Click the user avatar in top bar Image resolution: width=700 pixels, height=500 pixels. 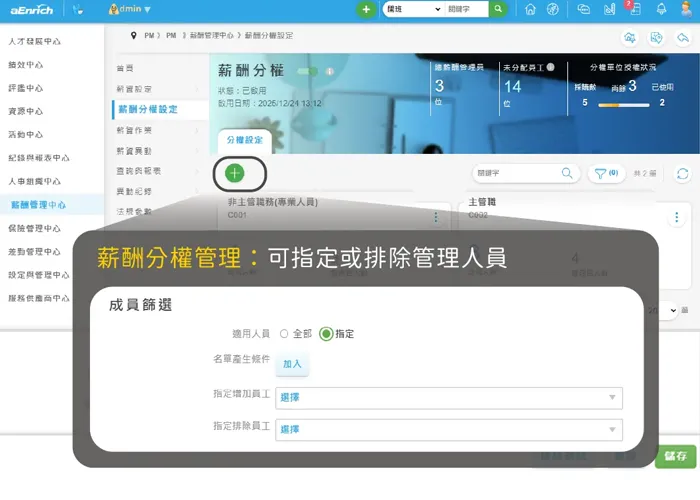(687, 9)
